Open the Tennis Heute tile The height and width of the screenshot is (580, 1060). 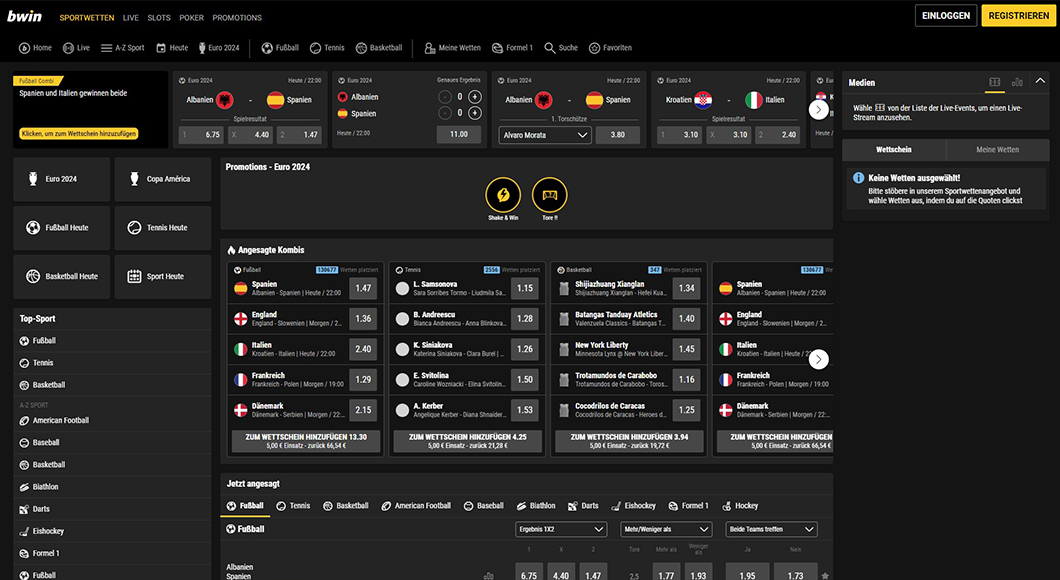163,228
